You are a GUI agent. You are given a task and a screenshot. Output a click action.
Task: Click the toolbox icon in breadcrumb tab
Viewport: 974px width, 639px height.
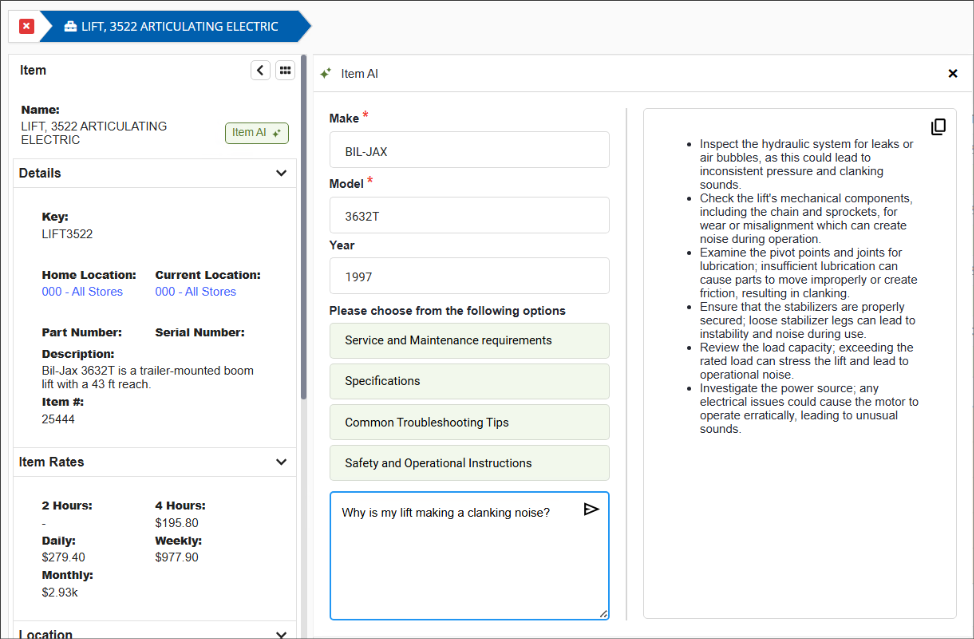tap(70, 27)
